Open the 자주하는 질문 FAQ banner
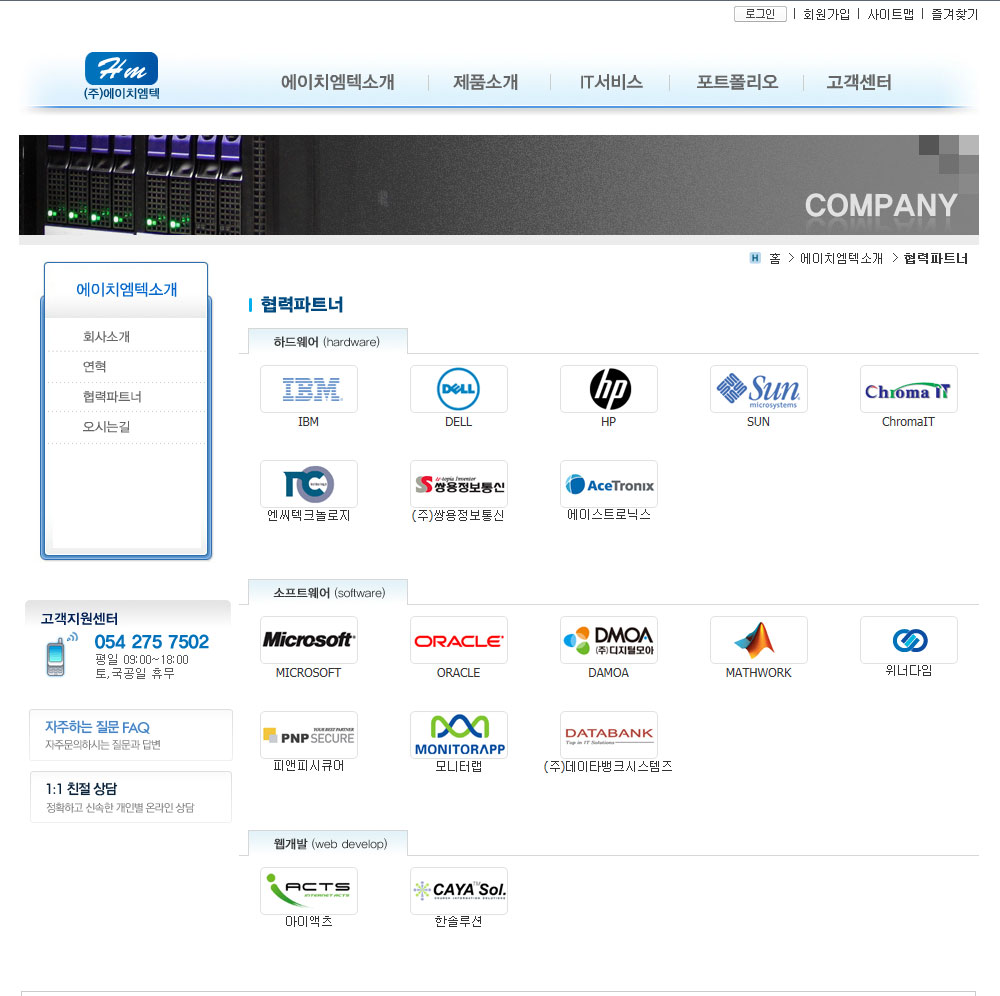Image resolution: width=1000 pixels, height=996 pixels. (131, 735)
